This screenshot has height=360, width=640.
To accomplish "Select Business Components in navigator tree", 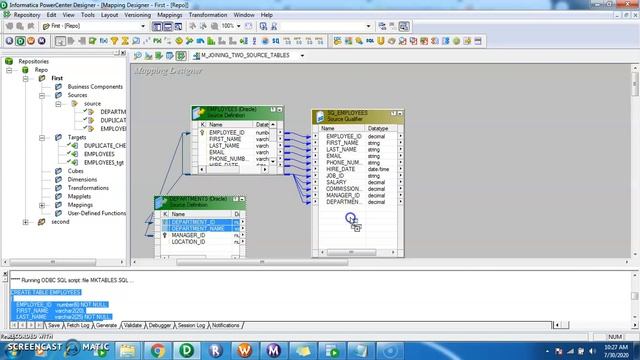I will click(95, 87).
